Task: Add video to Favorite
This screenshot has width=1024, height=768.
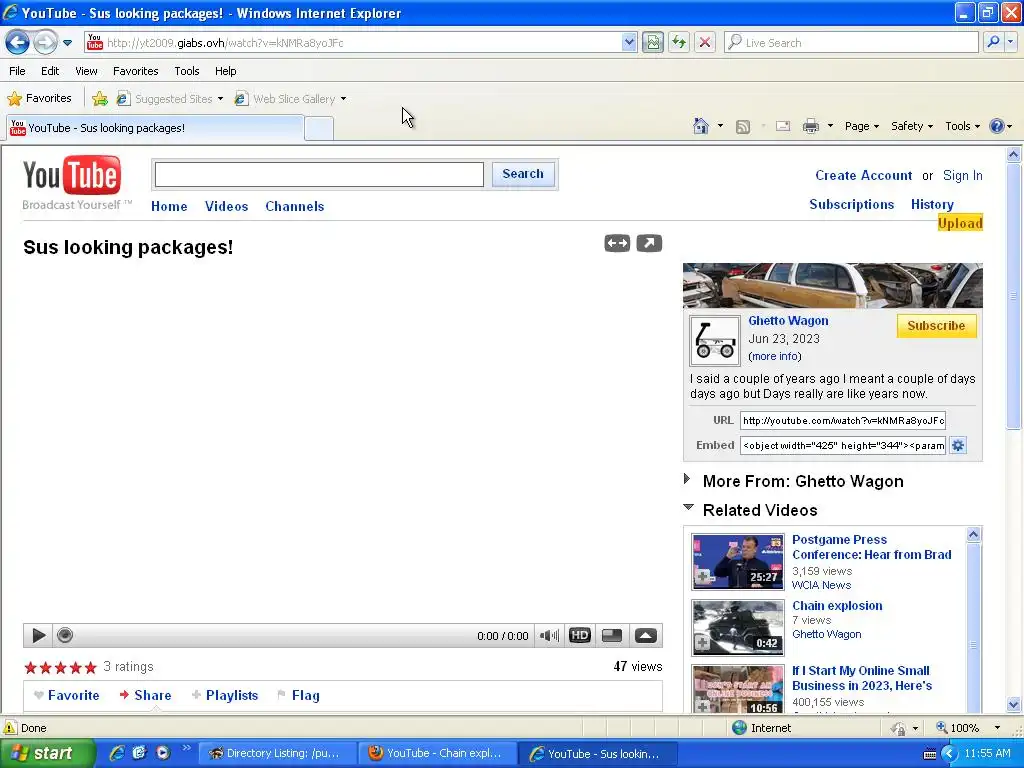Action: tap(66, 696)
